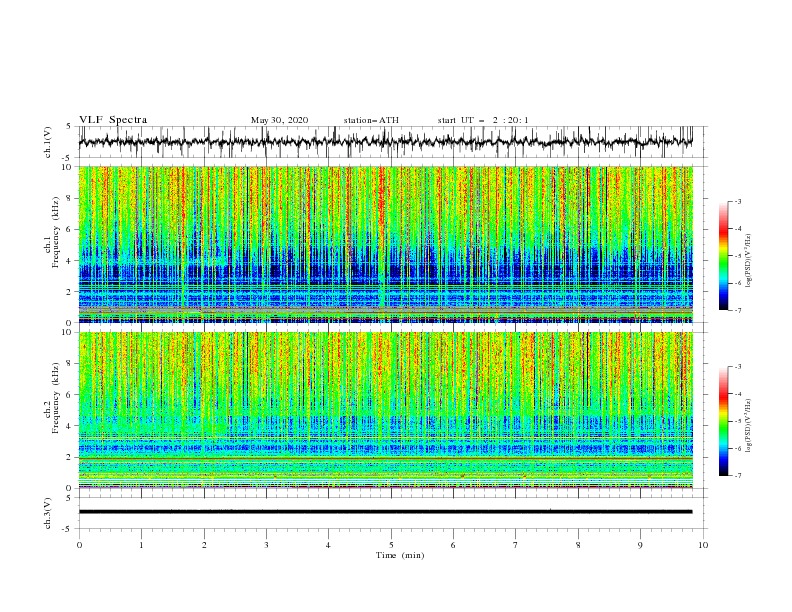
Task: Click the "-5" tick on ch.3(V) axis
Action: click(x=68, y=529)
